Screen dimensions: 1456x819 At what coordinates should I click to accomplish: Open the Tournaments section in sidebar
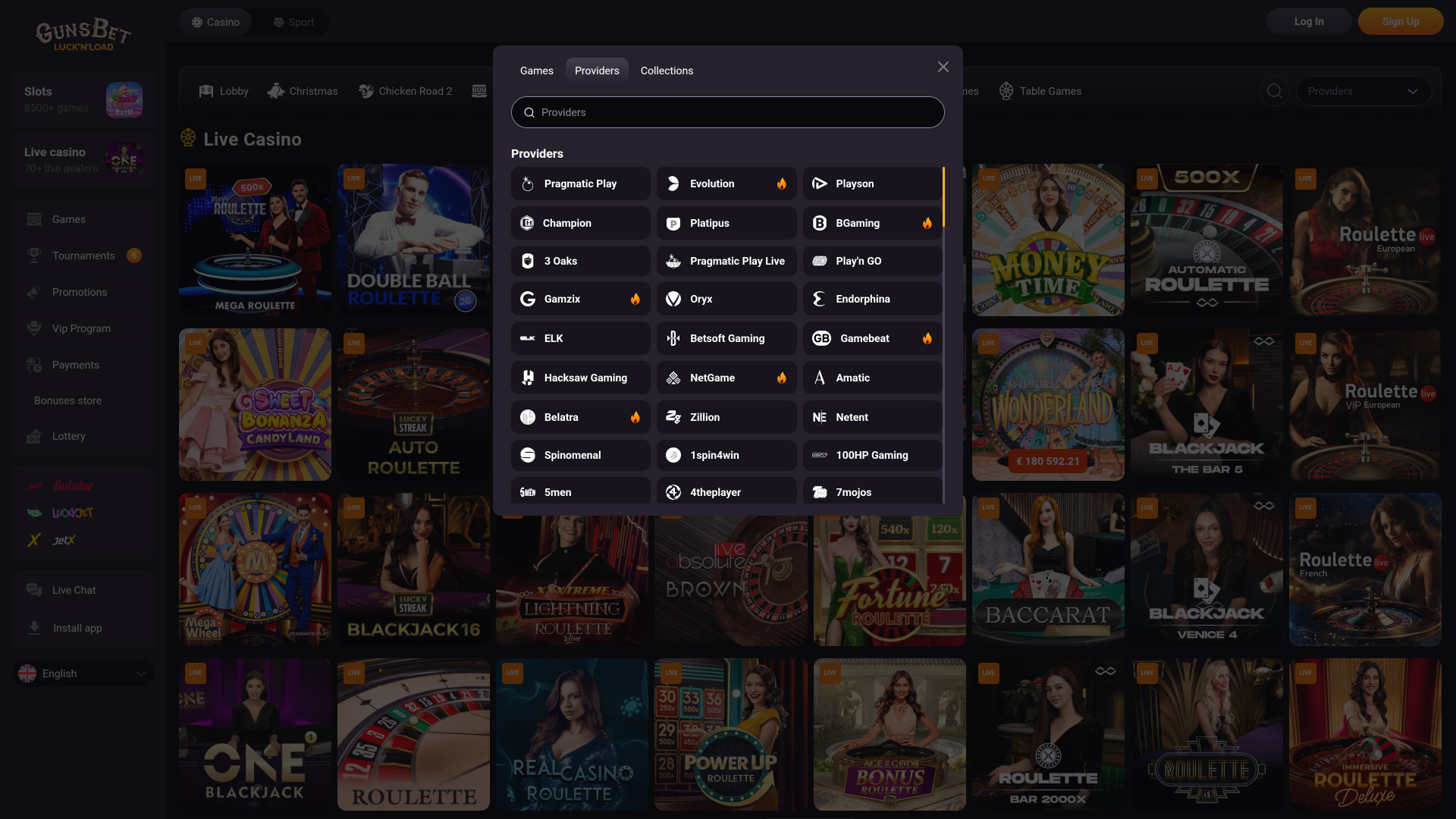tap(83, 256)
